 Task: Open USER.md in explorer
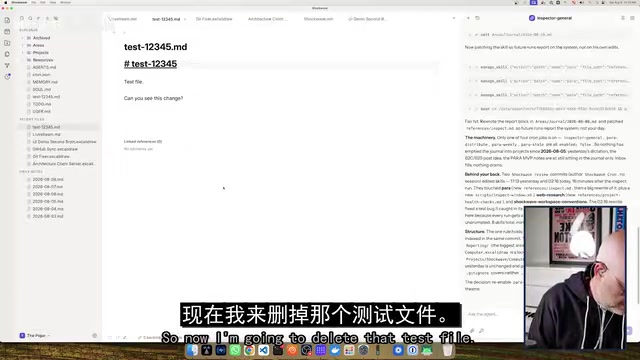point(42,111)
